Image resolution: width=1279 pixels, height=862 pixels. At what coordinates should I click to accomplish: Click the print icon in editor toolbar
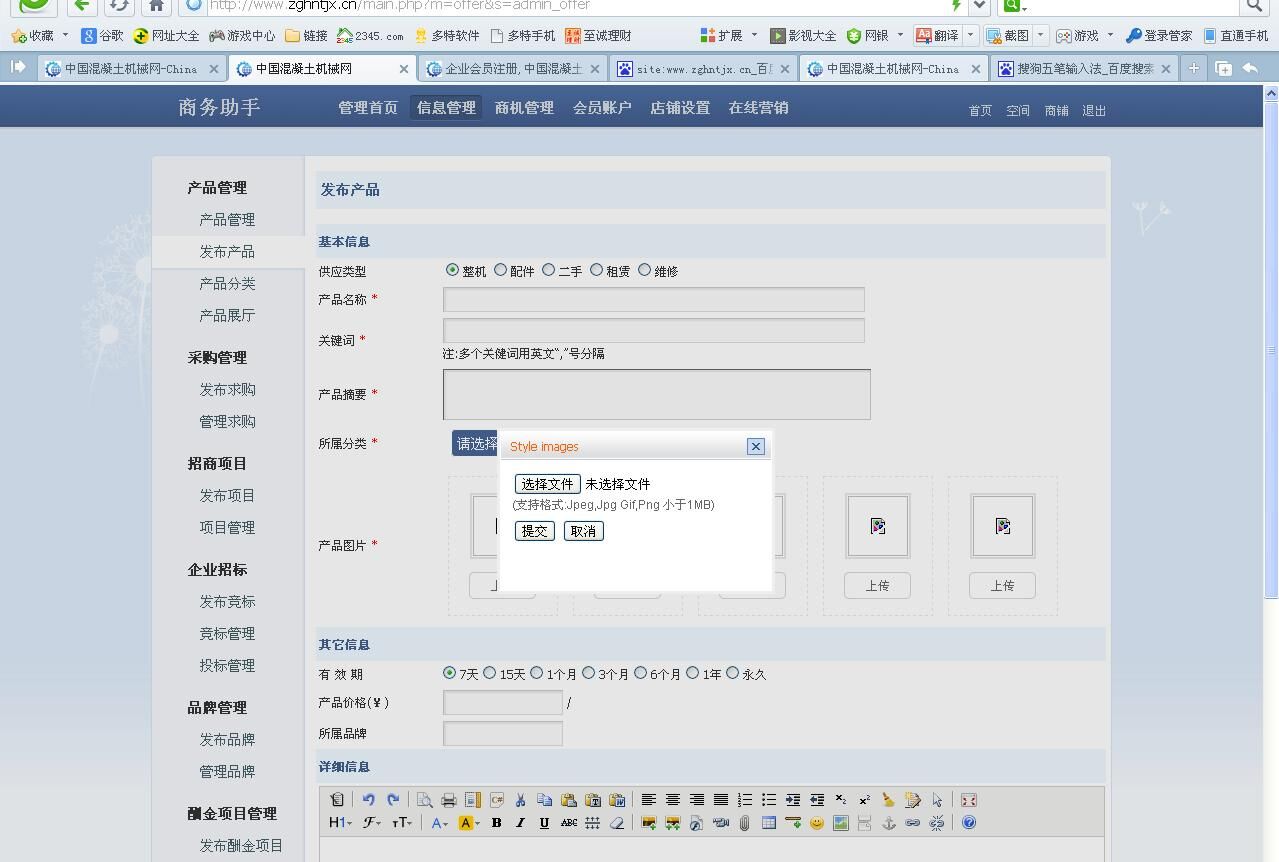448,800
